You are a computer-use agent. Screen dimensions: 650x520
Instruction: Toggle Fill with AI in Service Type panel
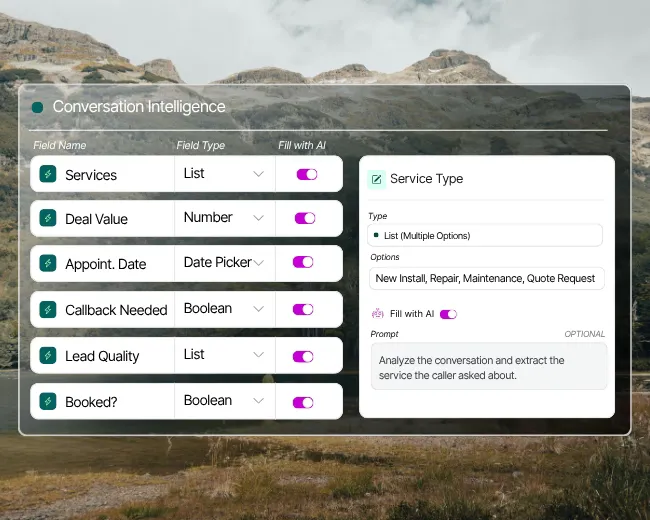click(448, 314)
